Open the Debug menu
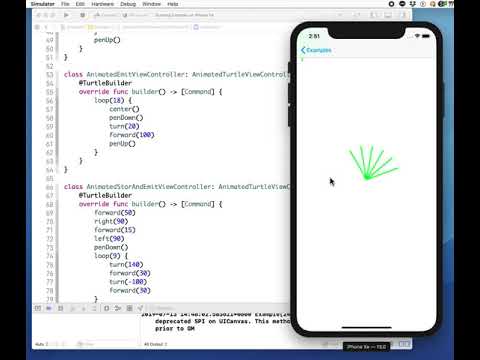This screenshot has height=360, width=480. (128, 4)
